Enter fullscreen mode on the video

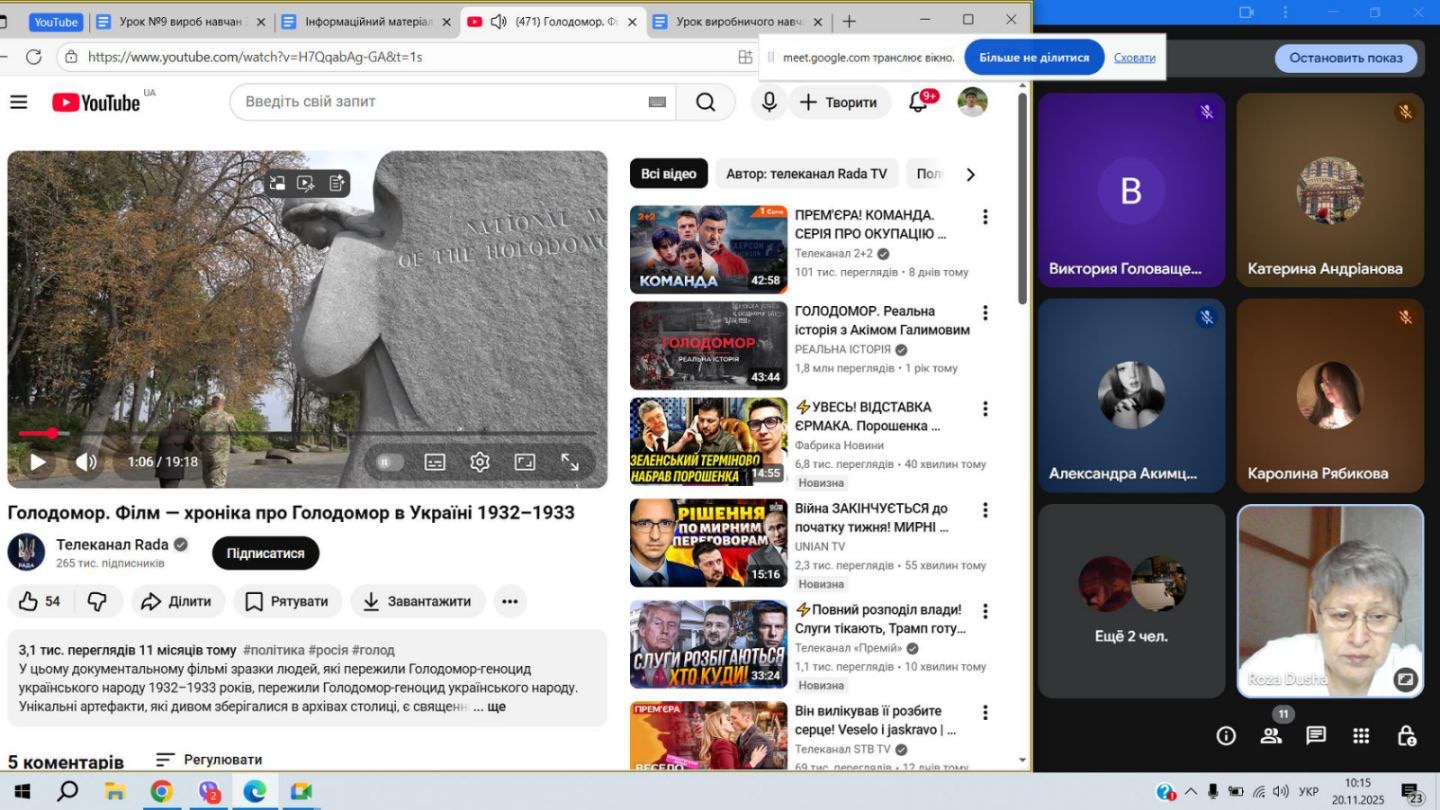click(x=570, y=462)
